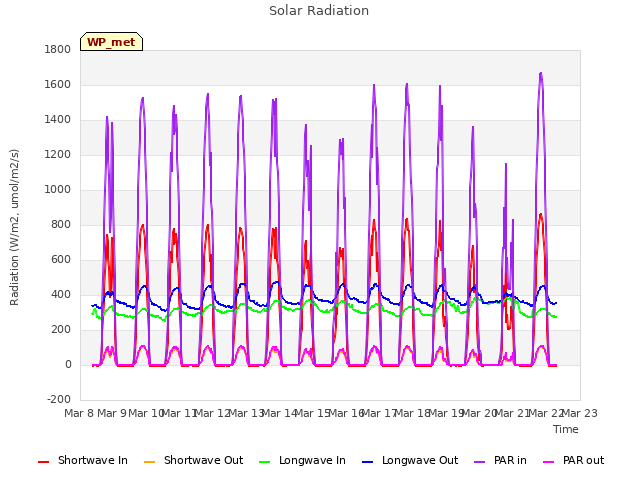
Task: Click the Mar 9 x-axis label
Action: tap(112, 413)
